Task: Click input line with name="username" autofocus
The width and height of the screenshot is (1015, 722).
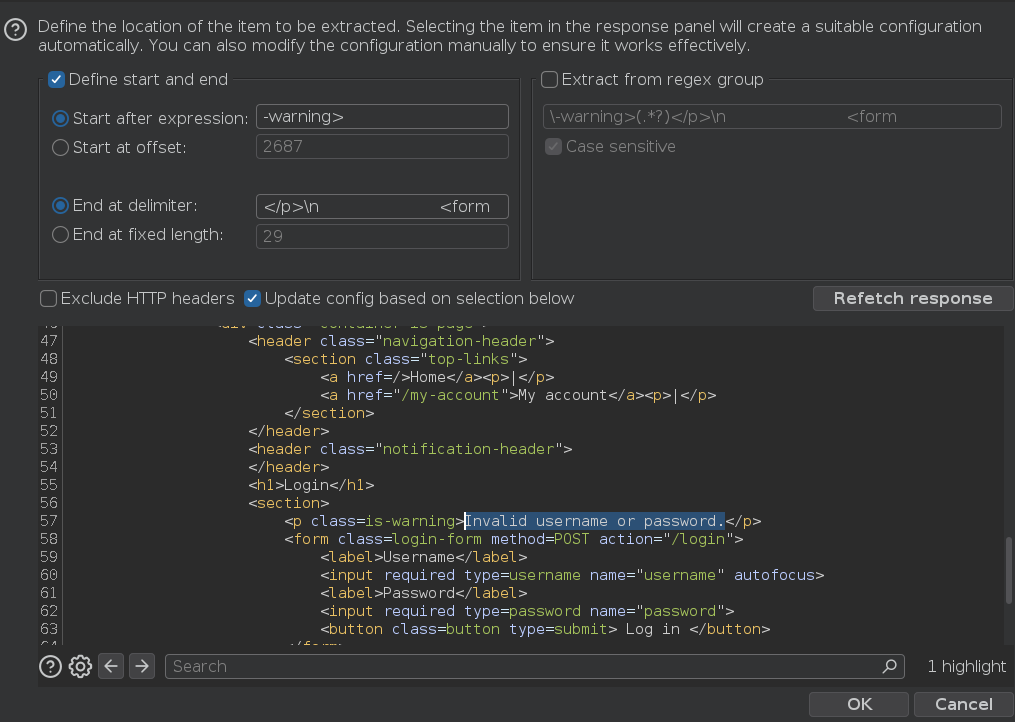Action: [x=572, y=575]
